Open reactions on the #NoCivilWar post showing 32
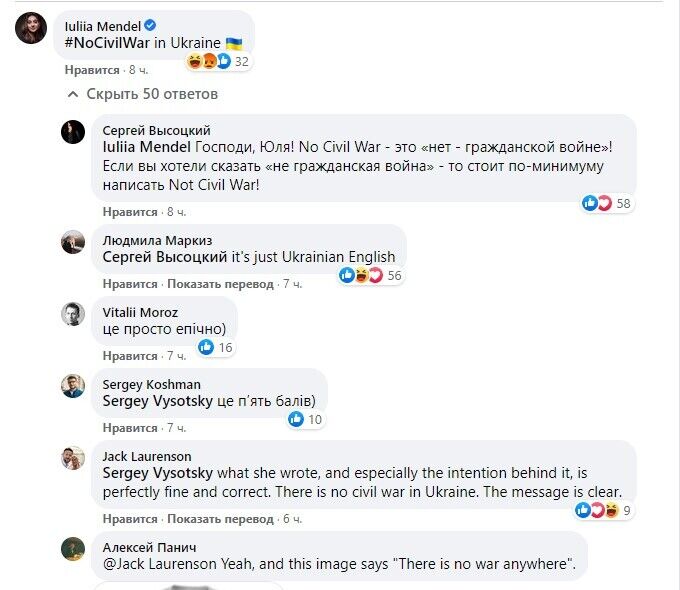This screenshot has width=680, height=590. pyautogui.click(x=217, y=61)
